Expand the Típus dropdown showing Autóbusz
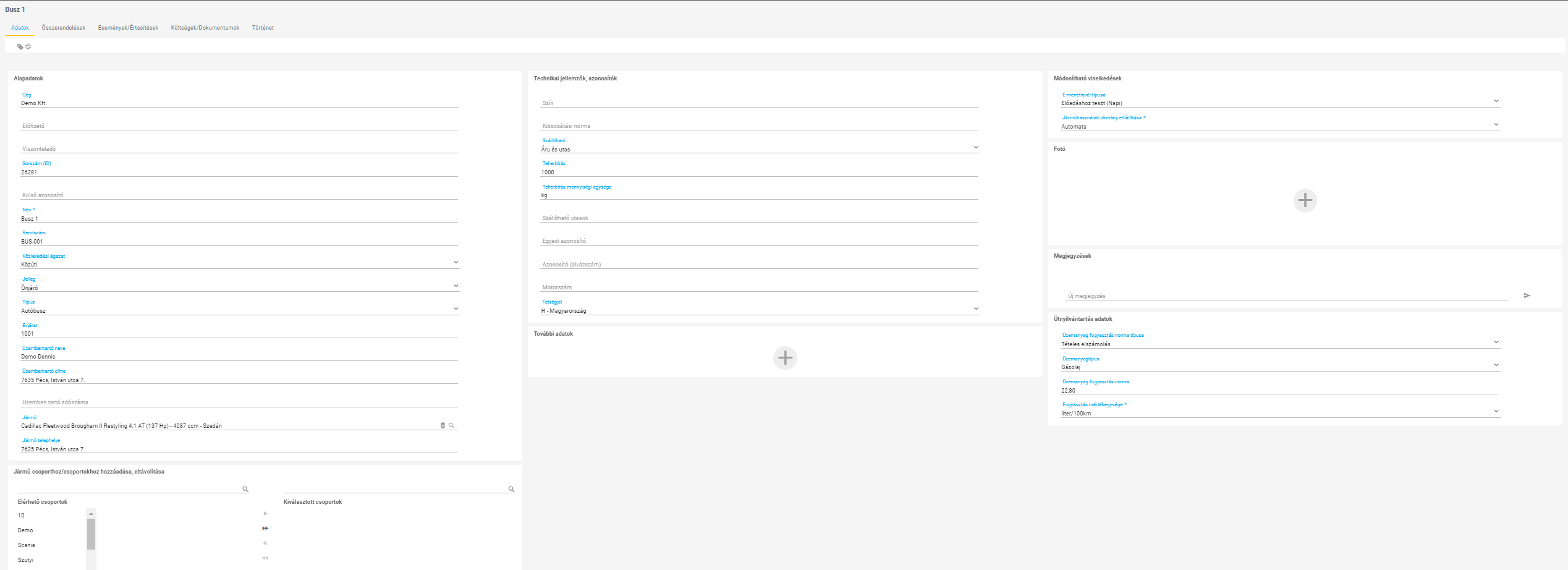The image size is (1568, 570). point(456,308)
